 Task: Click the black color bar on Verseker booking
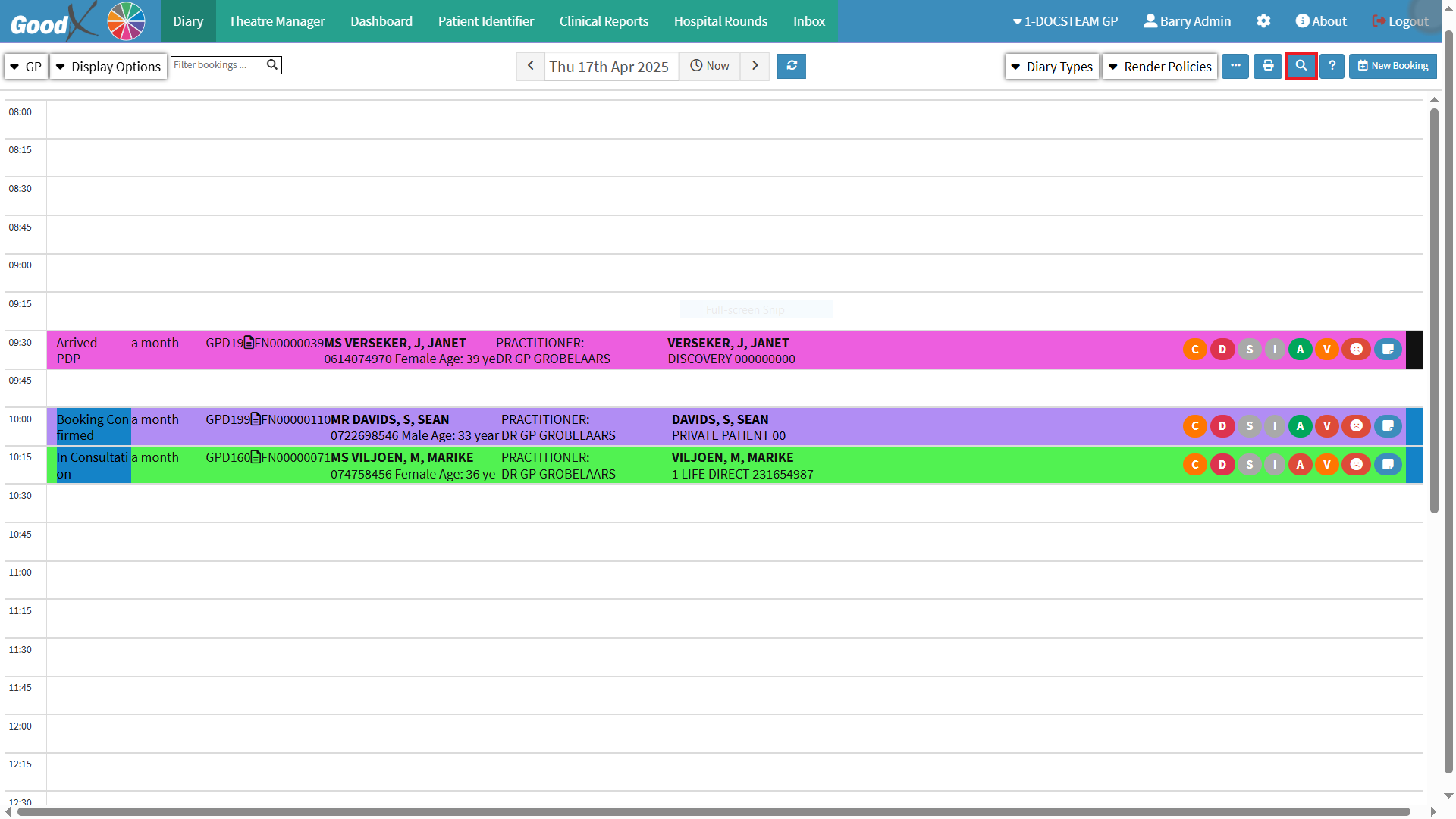(x=1414, y=350)
